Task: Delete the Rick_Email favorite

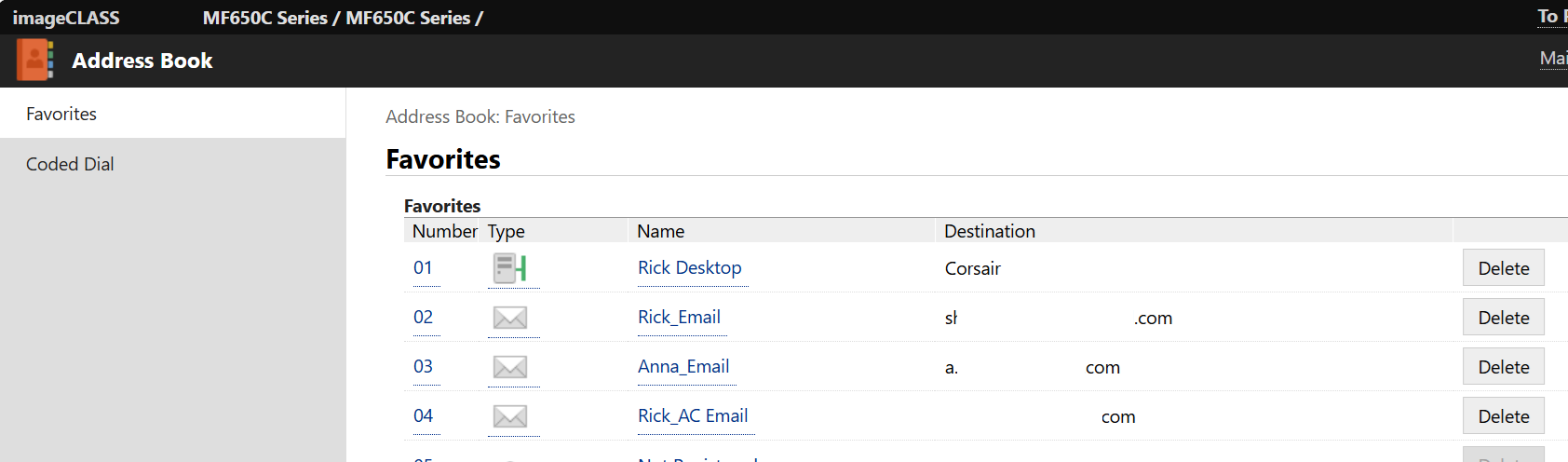Action: tap(1503, 318)
